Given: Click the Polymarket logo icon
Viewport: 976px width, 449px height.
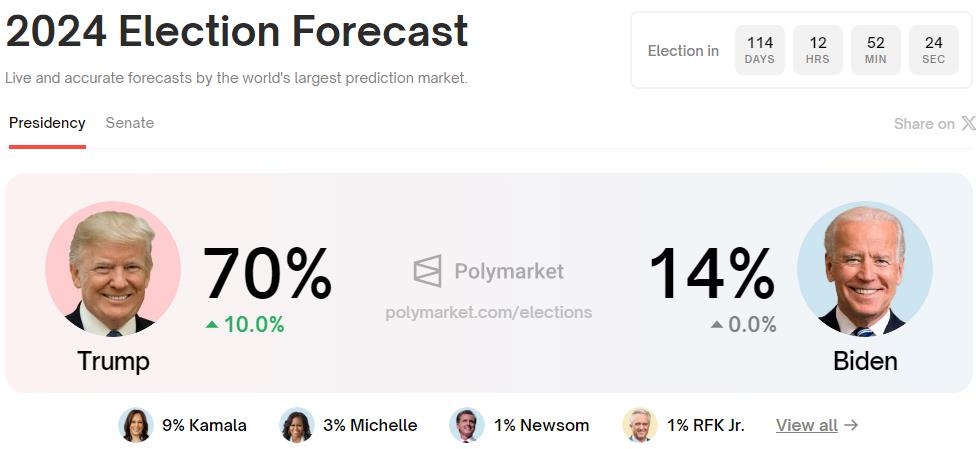Looking at the screenshot, I should (427, 271).
